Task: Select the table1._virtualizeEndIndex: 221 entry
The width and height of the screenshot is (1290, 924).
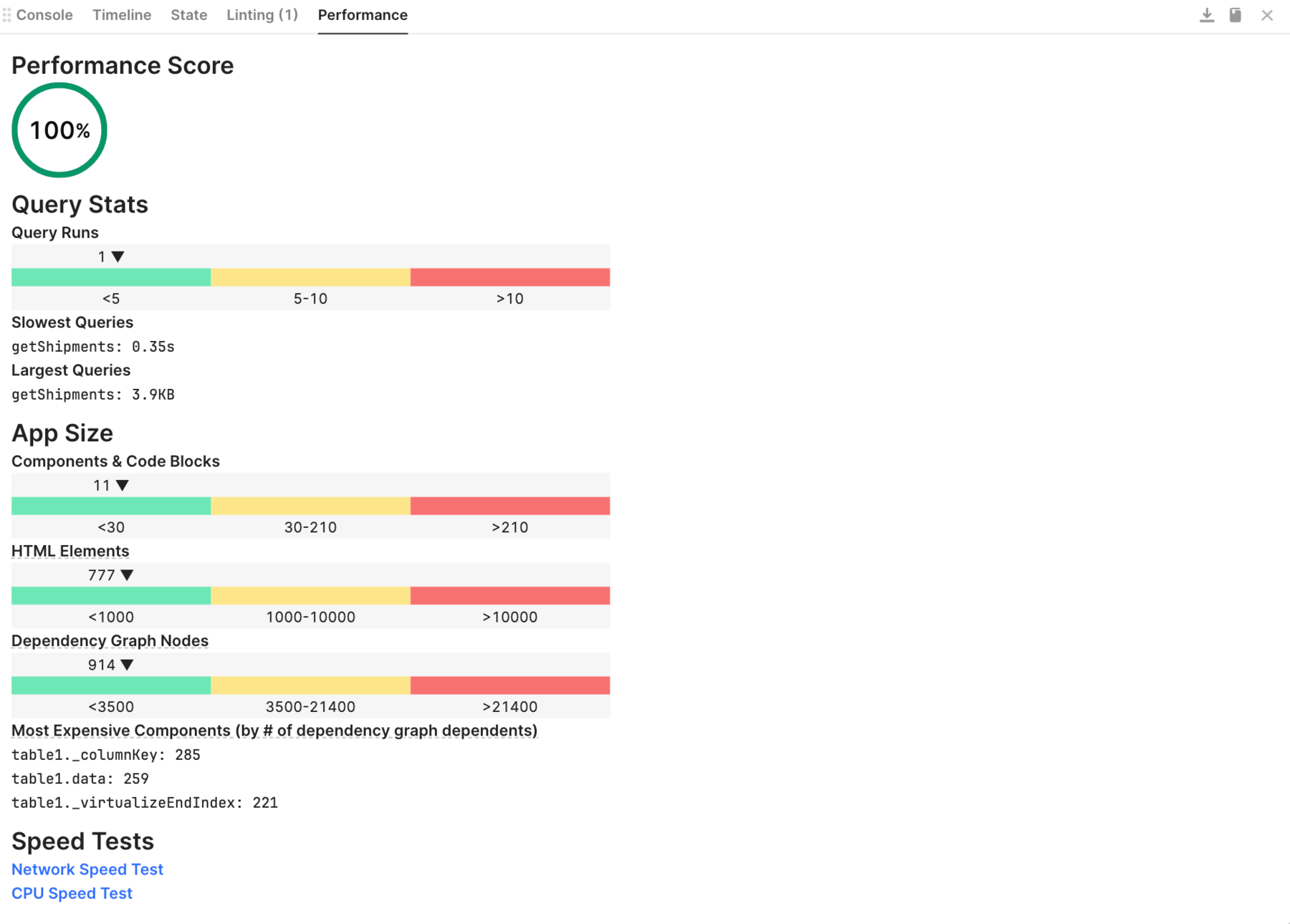Action: click(x=145, y=803)
